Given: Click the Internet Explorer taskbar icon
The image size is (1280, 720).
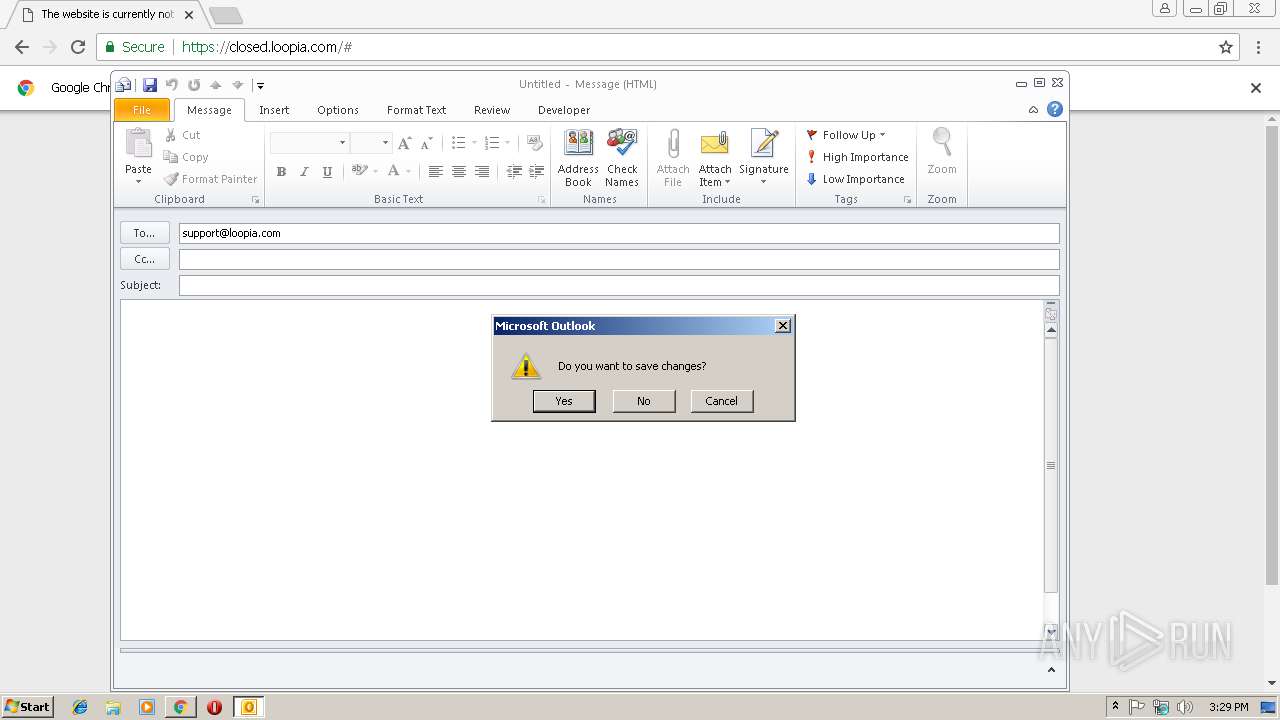Looking at the screenshot, I should [80, 707].
